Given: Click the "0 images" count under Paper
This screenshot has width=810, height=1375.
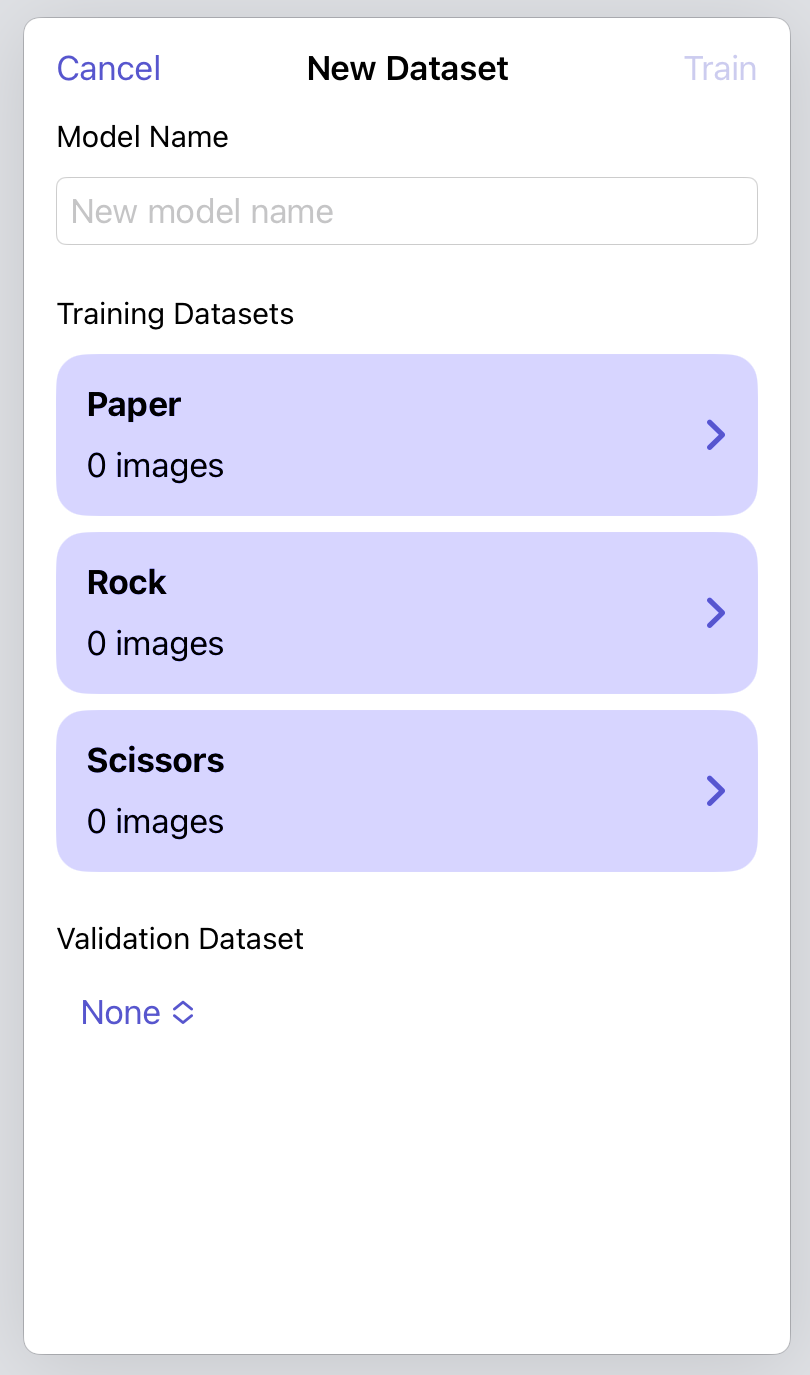Looking at the screenshot, I should point(155,466).
